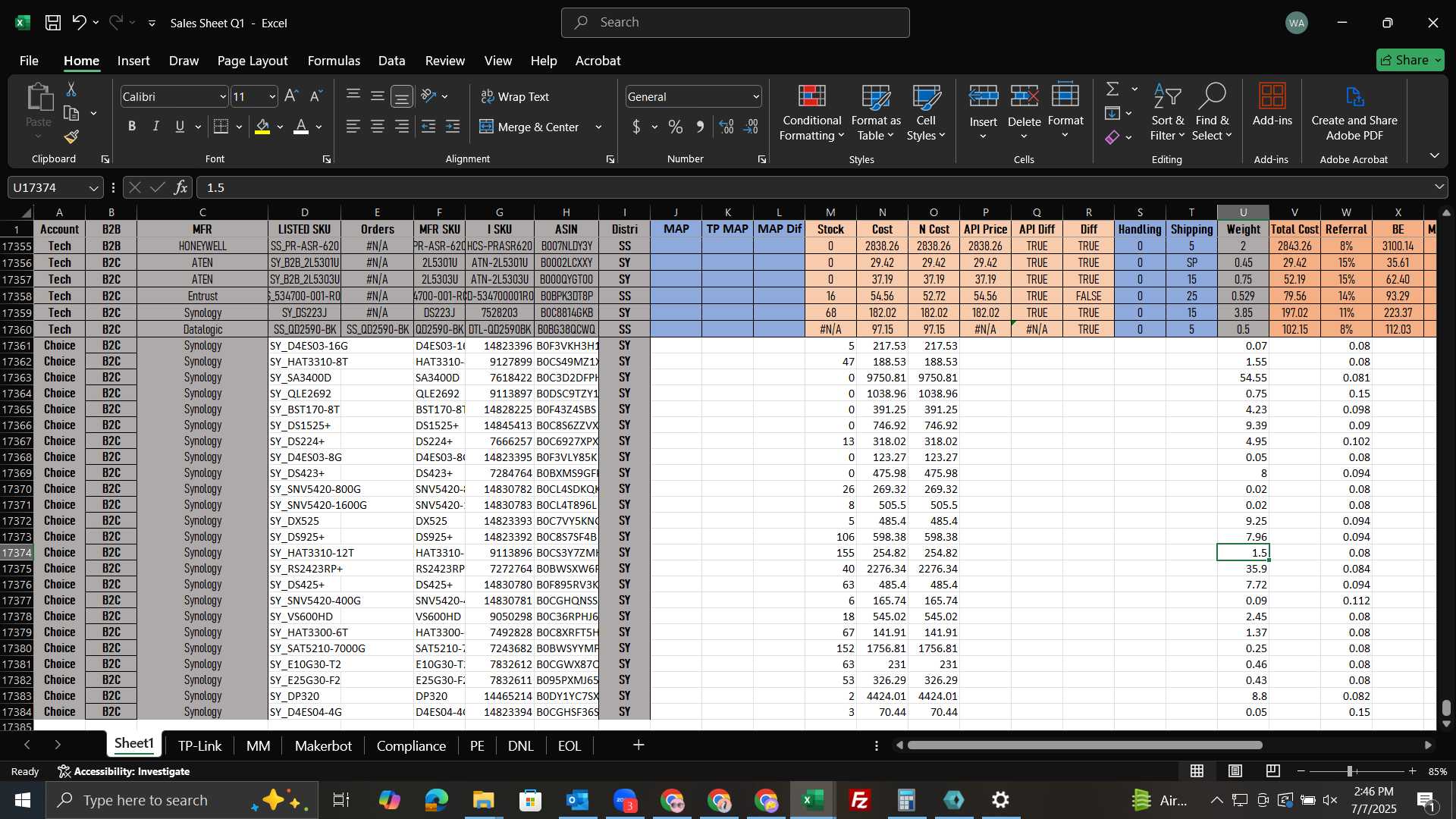Switch to the Formulas ribbon tab
Image resolution: width=1456 pixels, height=819 pixels.
(334, 61)
